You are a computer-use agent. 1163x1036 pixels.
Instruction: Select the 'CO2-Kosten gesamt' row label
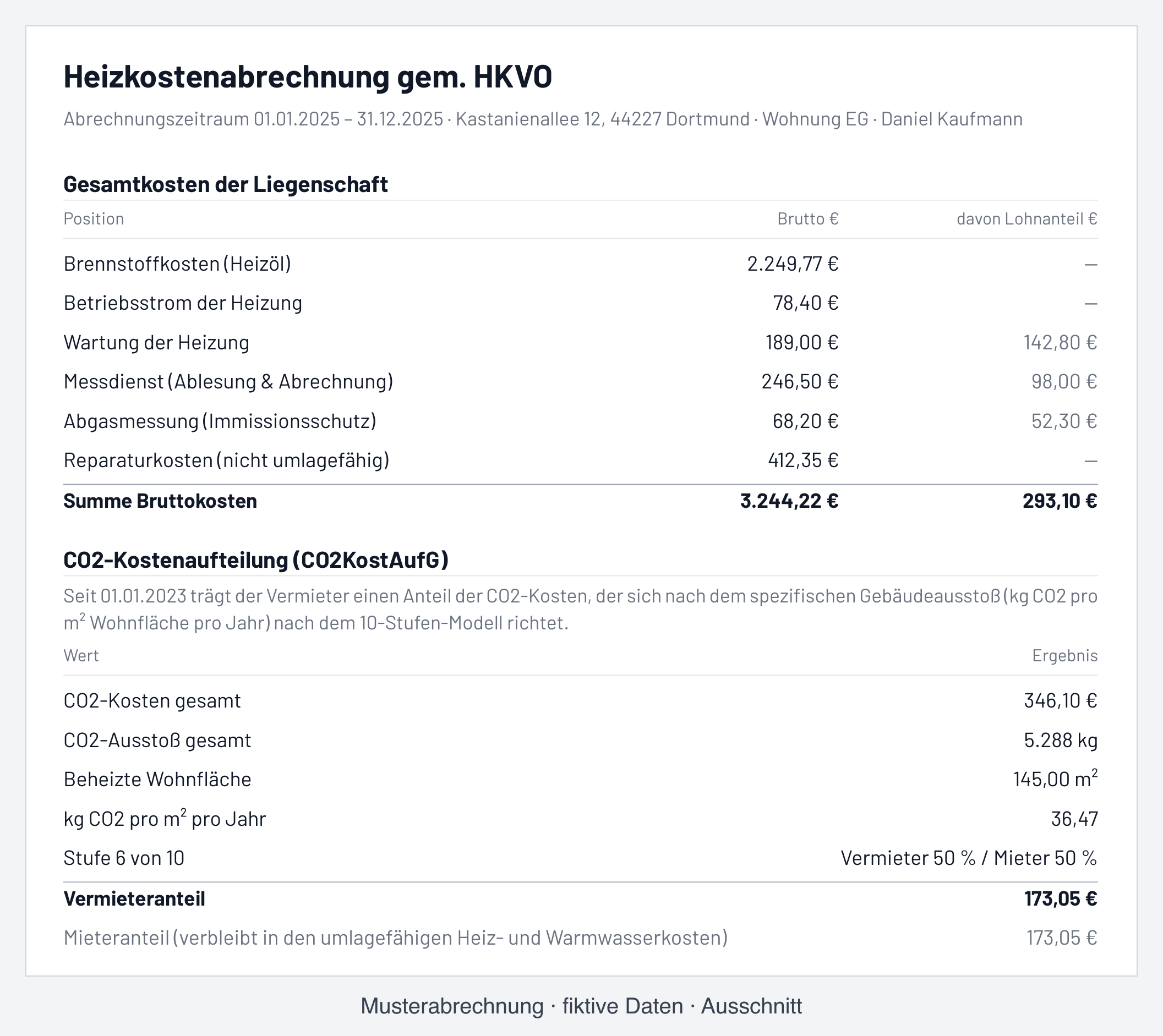pos(152,701)
